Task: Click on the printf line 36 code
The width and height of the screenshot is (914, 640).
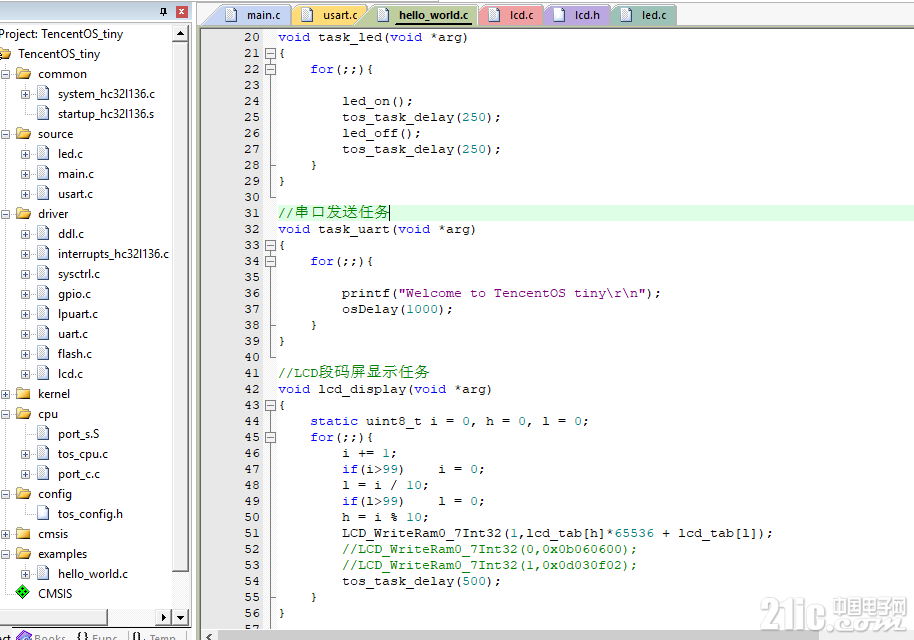Action: (501, 293)
